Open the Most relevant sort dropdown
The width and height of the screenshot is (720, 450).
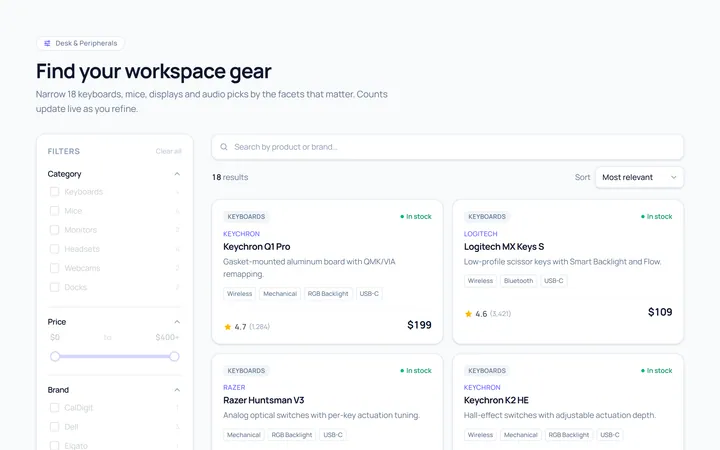tap(639, 177)
